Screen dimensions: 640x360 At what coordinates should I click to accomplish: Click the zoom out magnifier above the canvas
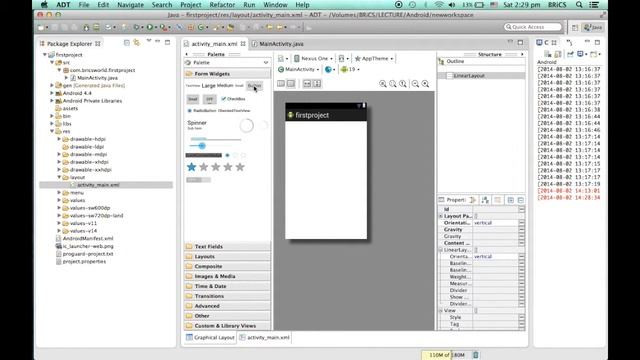tap(415, 84)
